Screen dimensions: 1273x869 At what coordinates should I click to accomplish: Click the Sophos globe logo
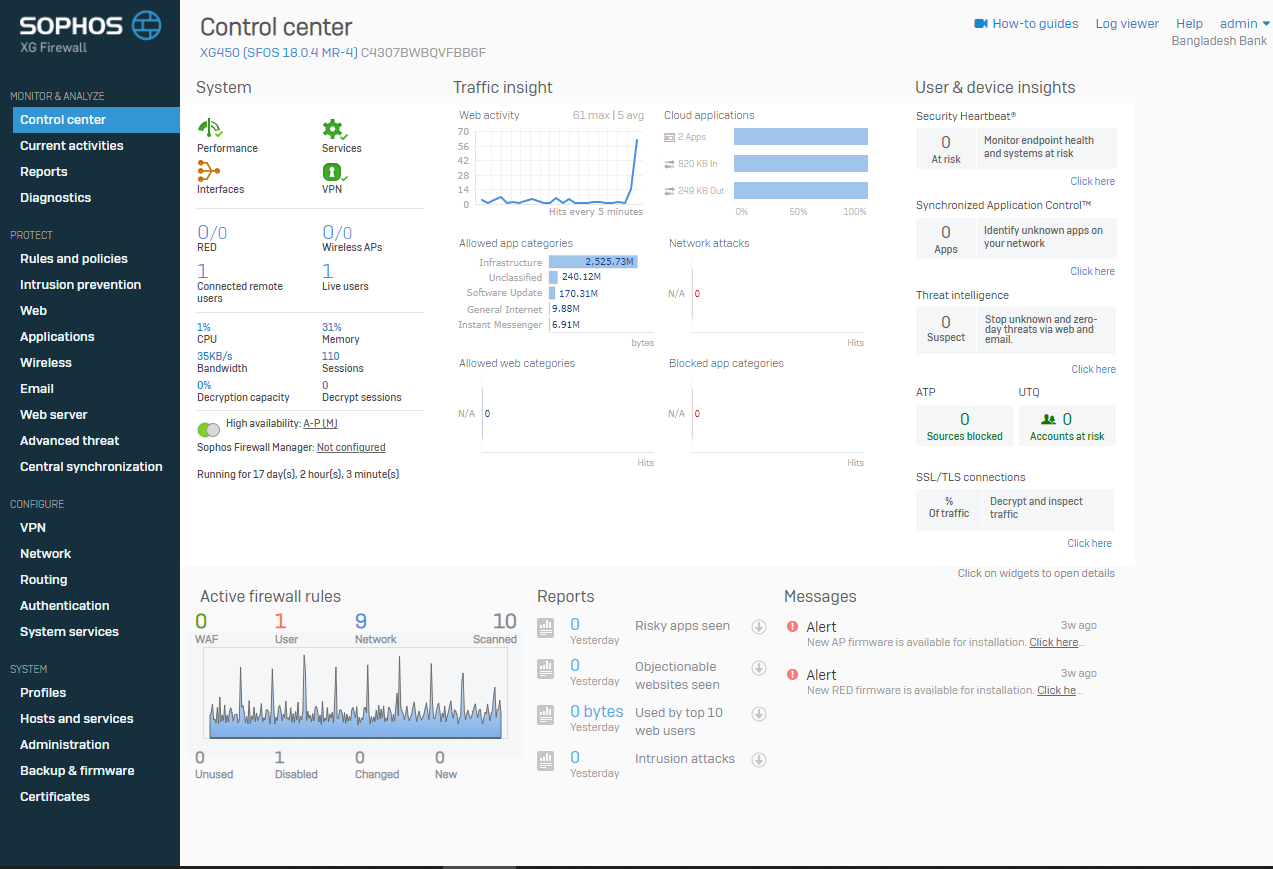(x=146, y=25)
